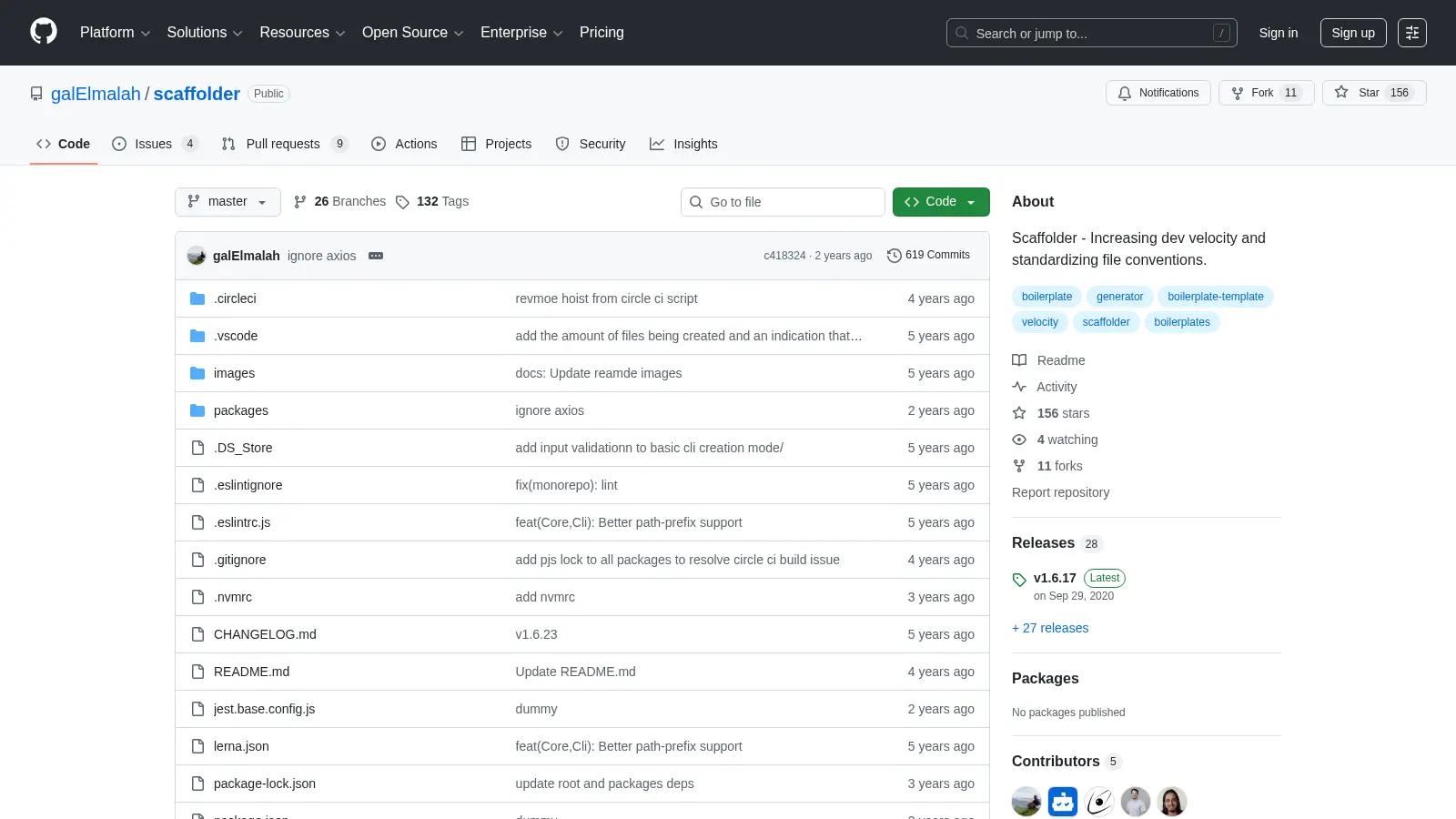1456x819 pixels.
Task: Open the 26 Branches link
Action: [x=339, y=202]
